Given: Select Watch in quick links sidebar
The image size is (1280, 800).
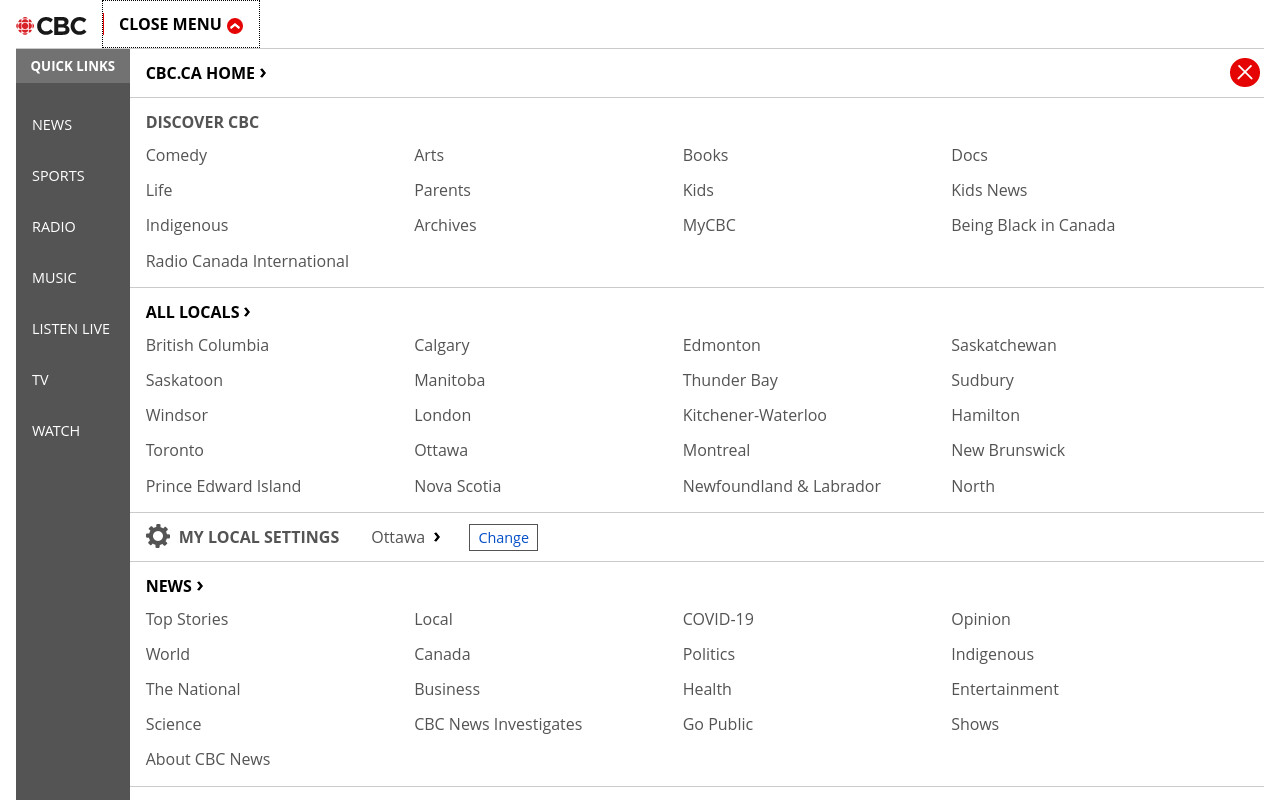Looking at the screenshot, I should 56,431.
